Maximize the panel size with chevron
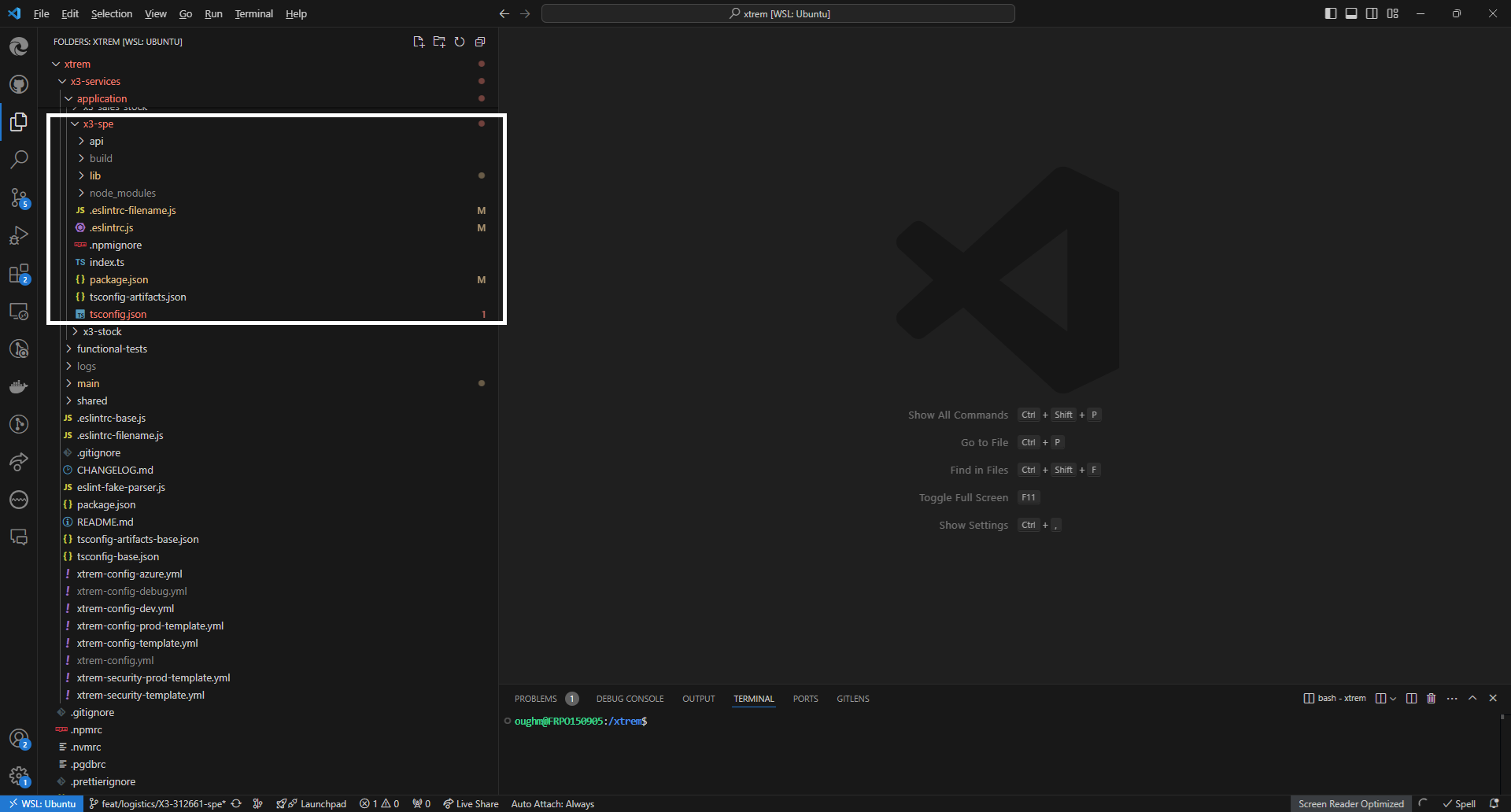 [1472, 698]
